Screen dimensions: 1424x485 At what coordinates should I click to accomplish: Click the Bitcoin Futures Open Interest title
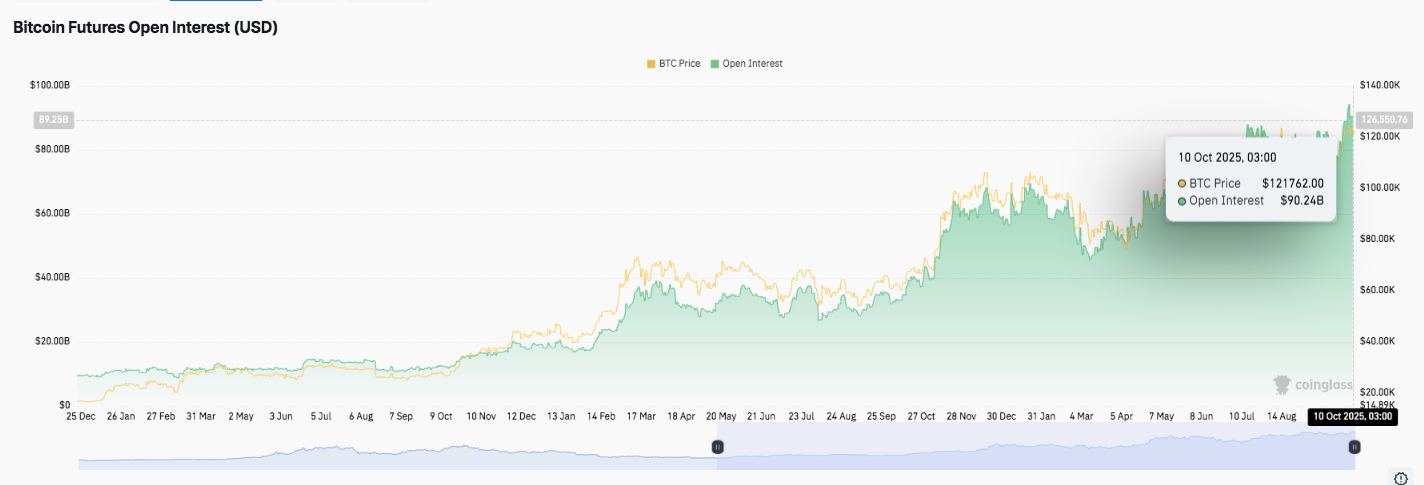145,27
